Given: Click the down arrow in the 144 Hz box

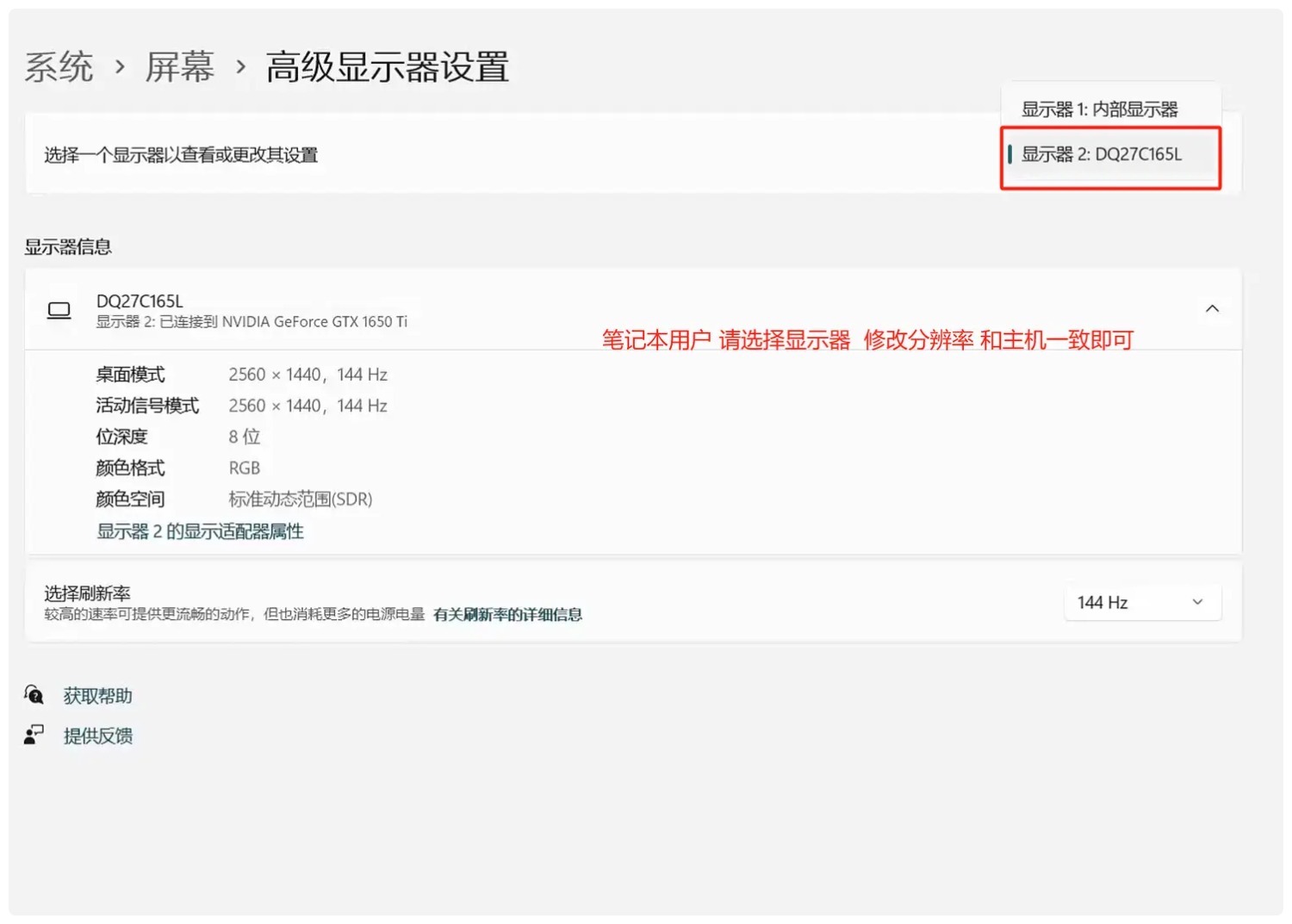Looking at the screenshot, I should pos(1196,602).
